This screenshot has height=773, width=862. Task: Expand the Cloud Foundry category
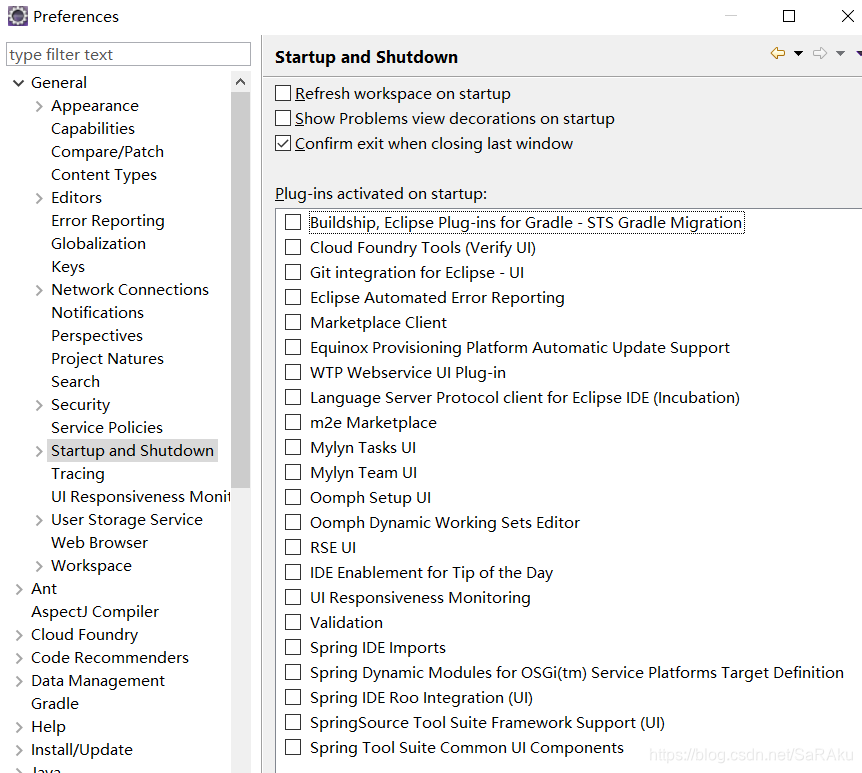pyautogui.click(x=18, y=635)
